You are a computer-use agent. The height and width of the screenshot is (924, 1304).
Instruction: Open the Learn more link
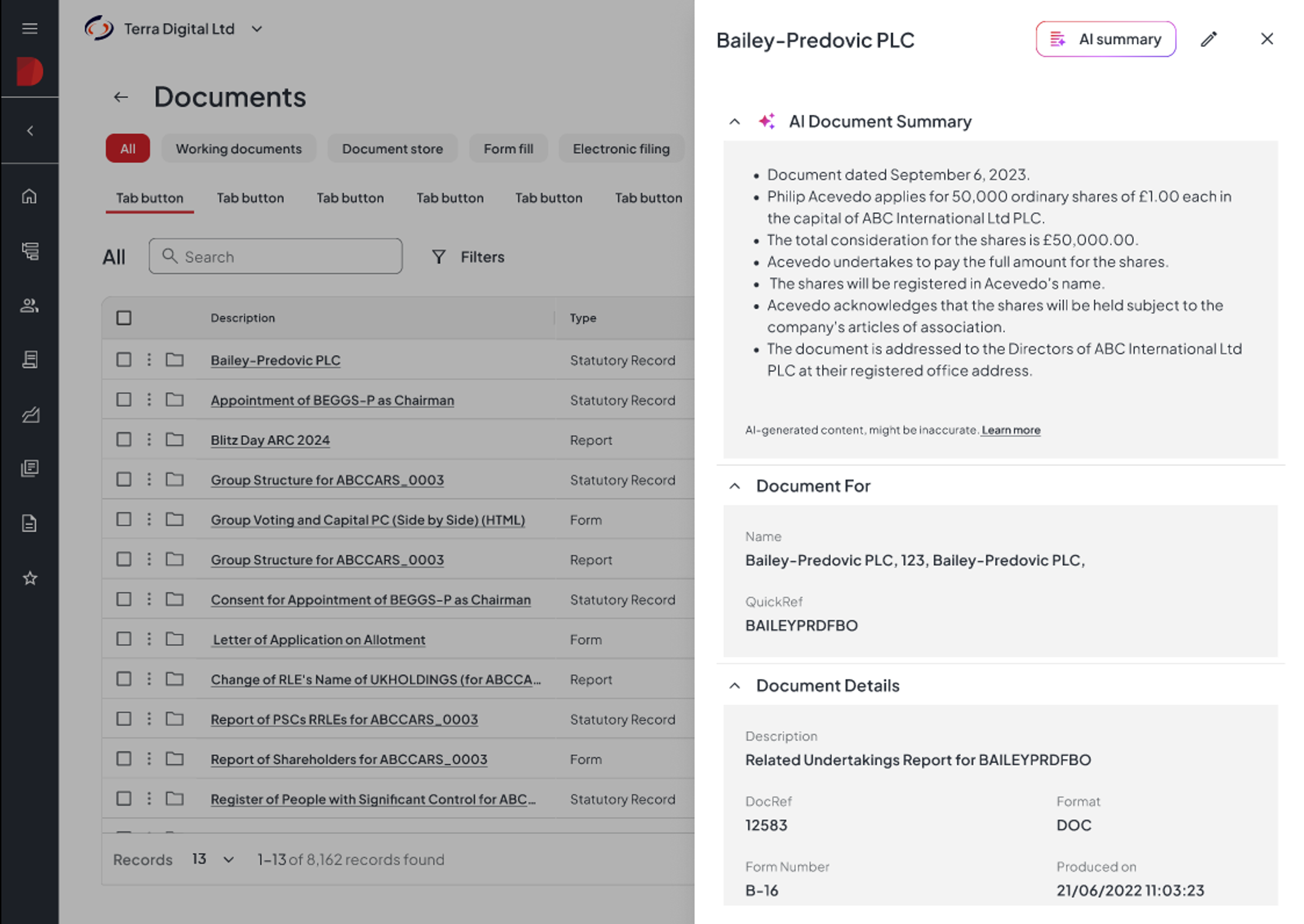pos(1010,430)
